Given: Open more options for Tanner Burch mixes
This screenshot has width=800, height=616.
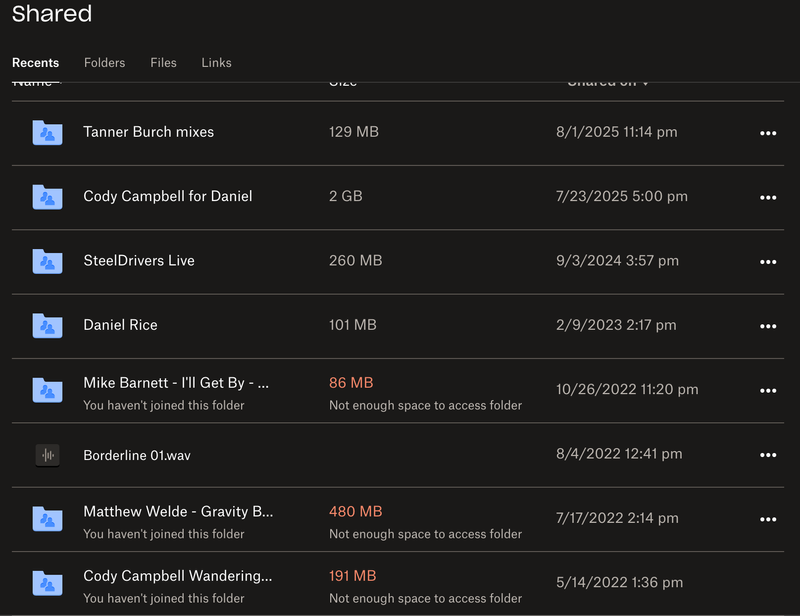Looking at the screenshot, I should [768, 133].
